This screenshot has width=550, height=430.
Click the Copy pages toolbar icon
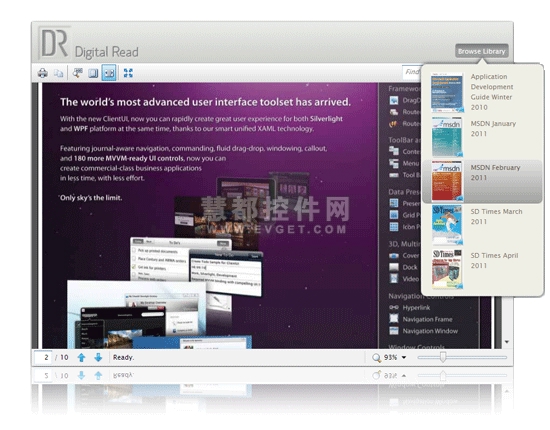tap(58, 73)
